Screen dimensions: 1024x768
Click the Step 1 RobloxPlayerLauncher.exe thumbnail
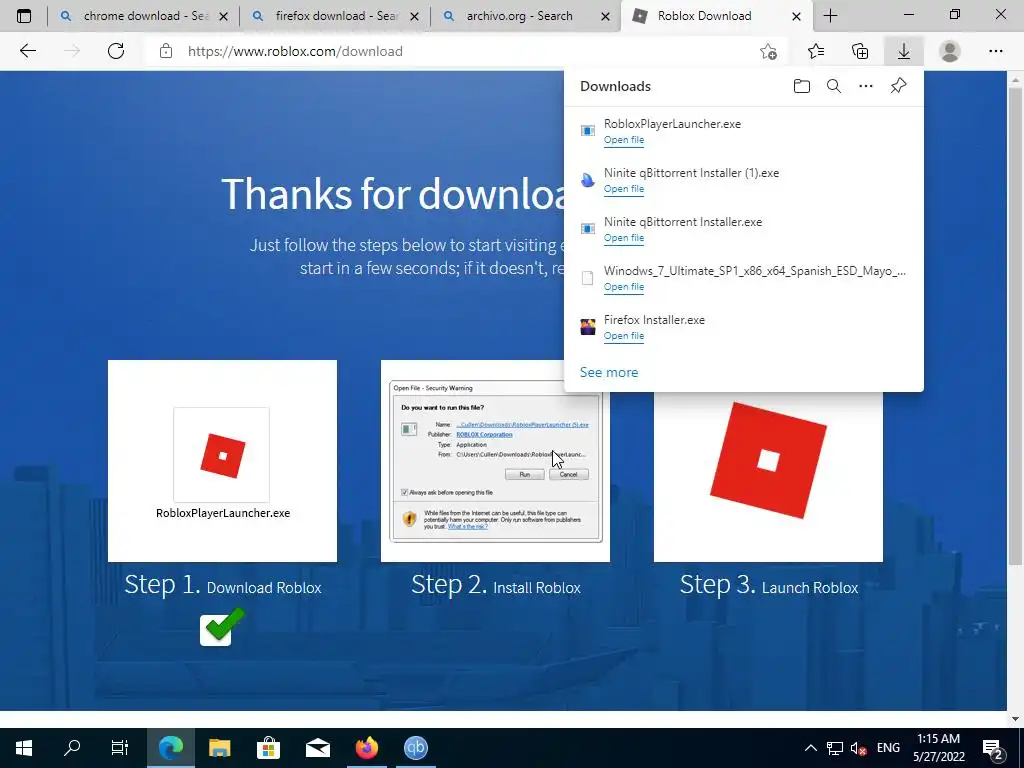point(222,460)
